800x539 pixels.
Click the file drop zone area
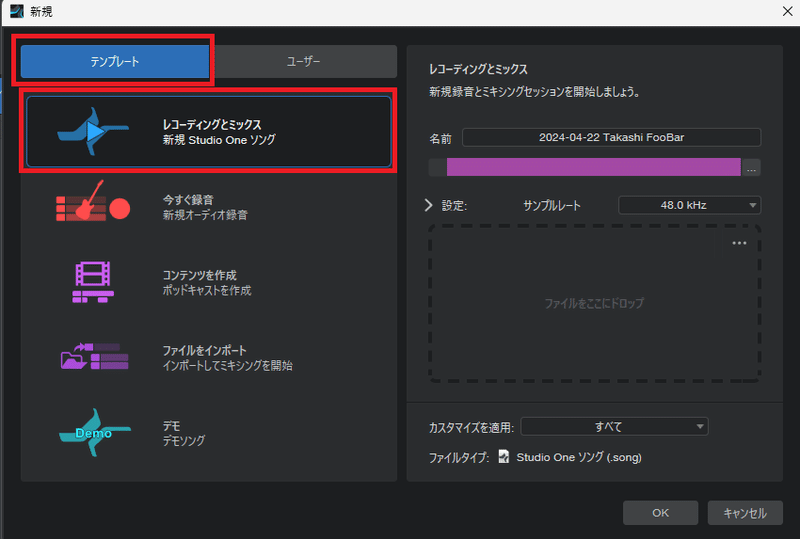pyautogui.click(x=594, y=303)
